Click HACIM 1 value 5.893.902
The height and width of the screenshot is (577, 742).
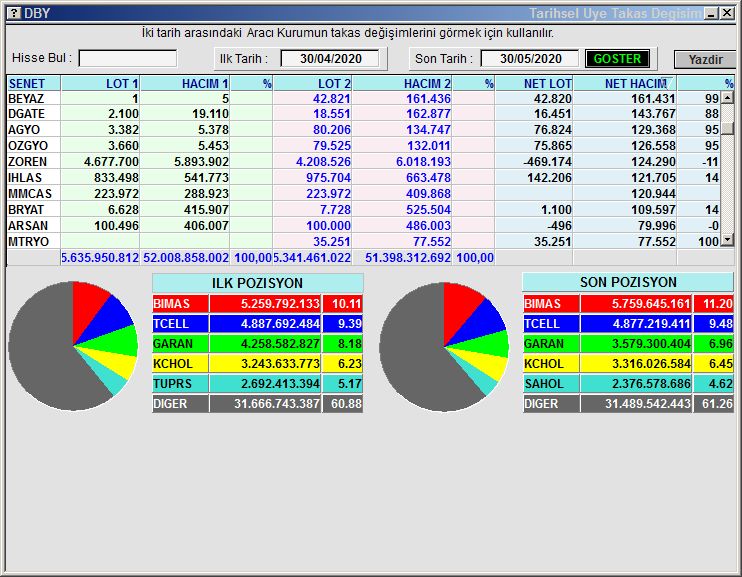click(201, 161)
